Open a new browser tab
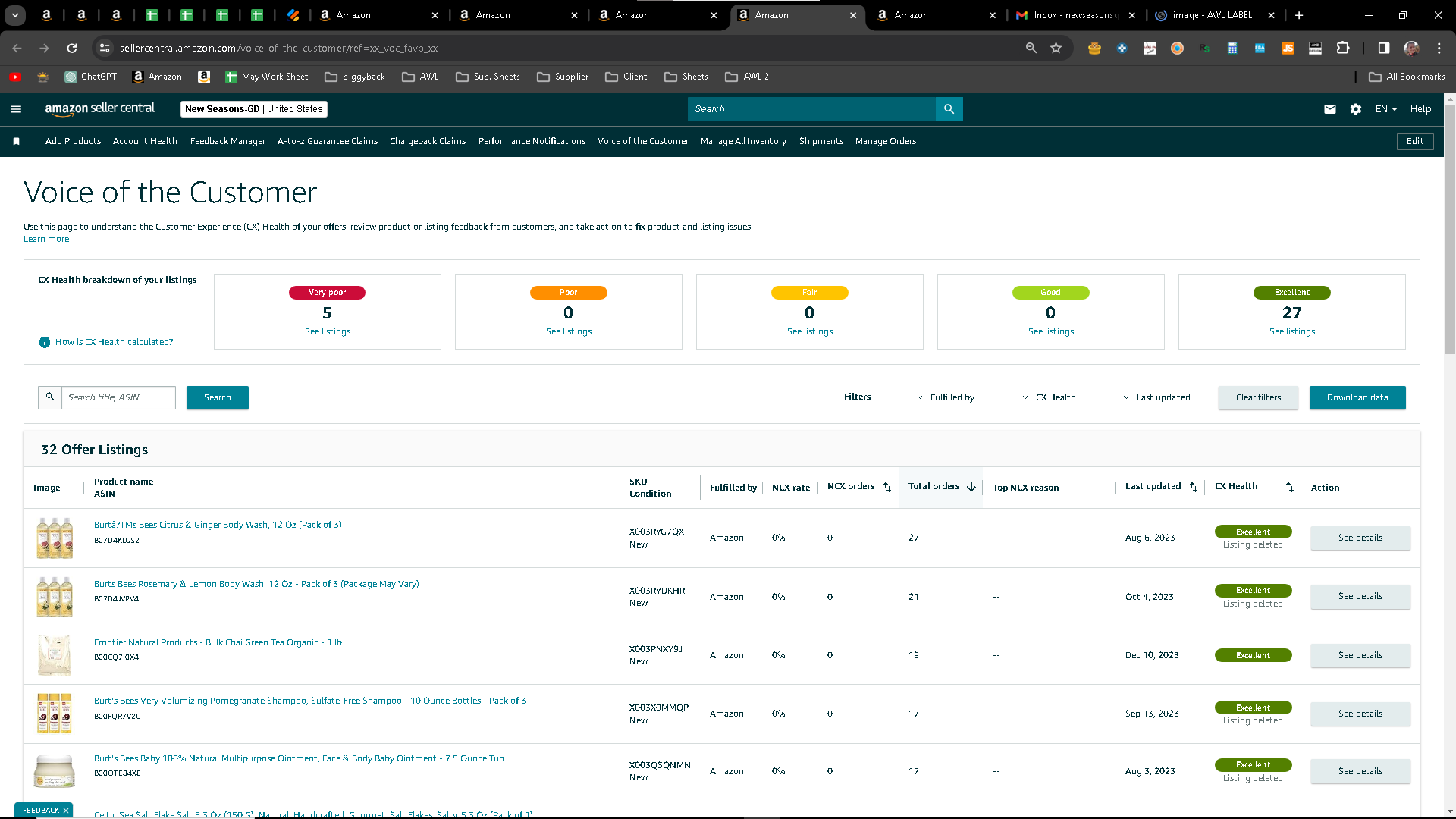This screenshot has height=819, width=1456. coord(1299,15)
